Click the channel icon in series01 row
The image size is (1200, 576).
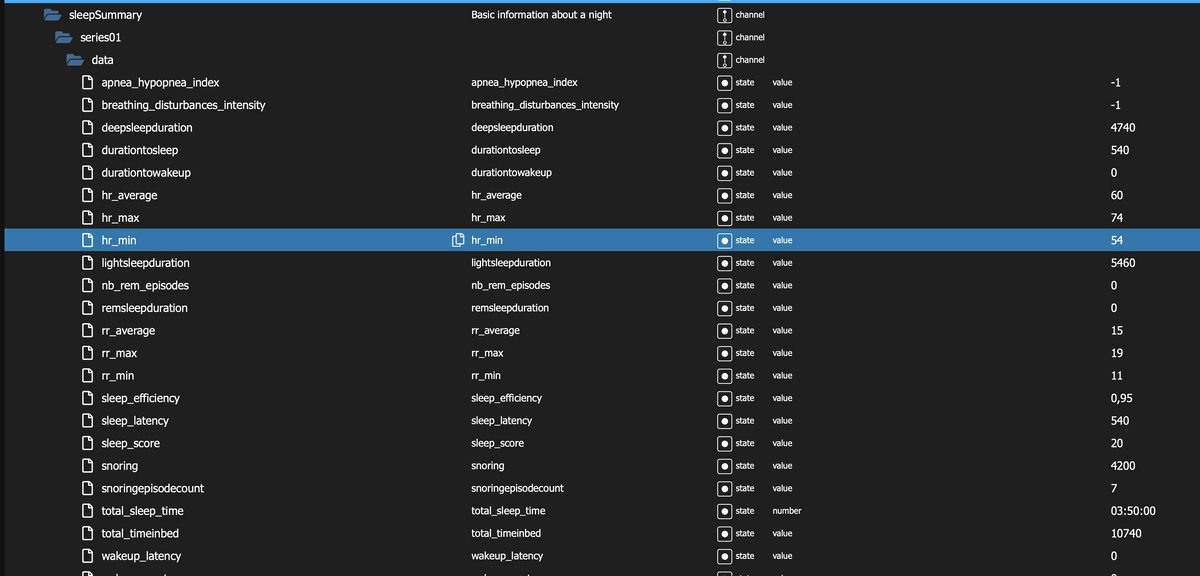pyautogui.click(x=724, y=37)
